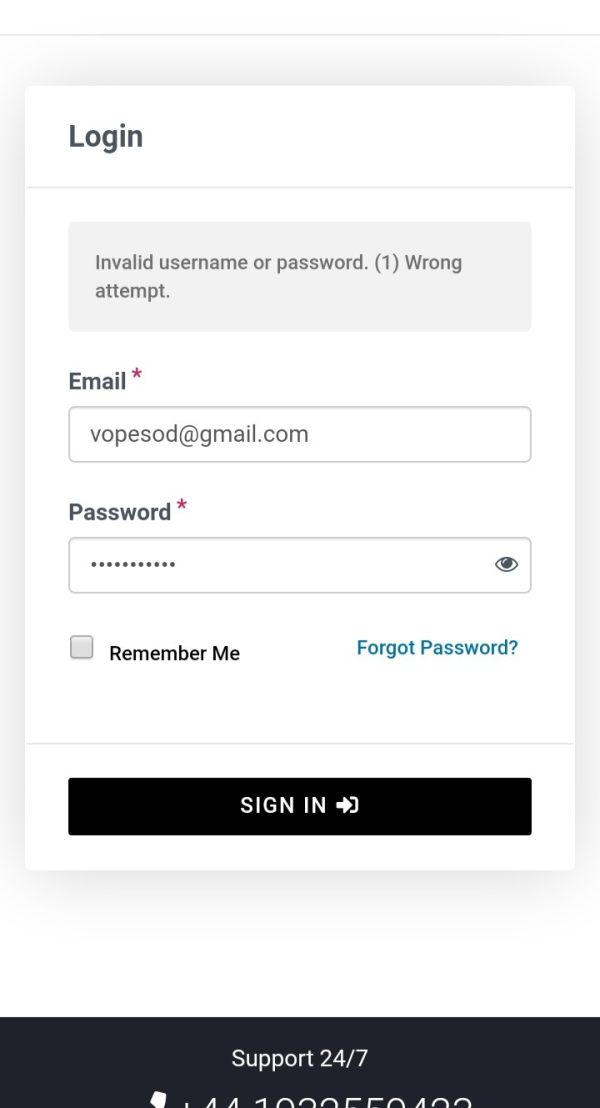Submit the form with SIGN IN button

(300, 806)
